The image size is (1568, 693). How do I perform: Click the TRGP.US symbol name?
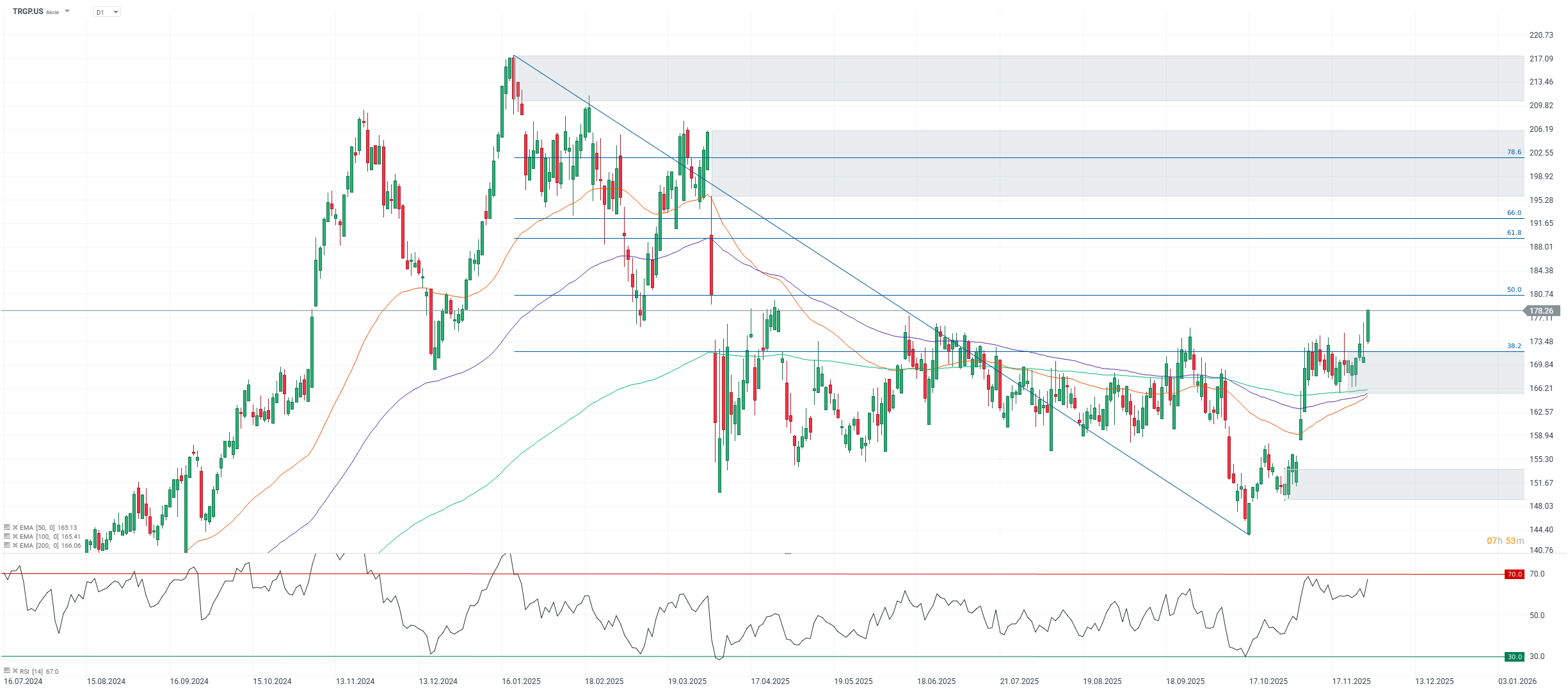(x=28, y=12)
